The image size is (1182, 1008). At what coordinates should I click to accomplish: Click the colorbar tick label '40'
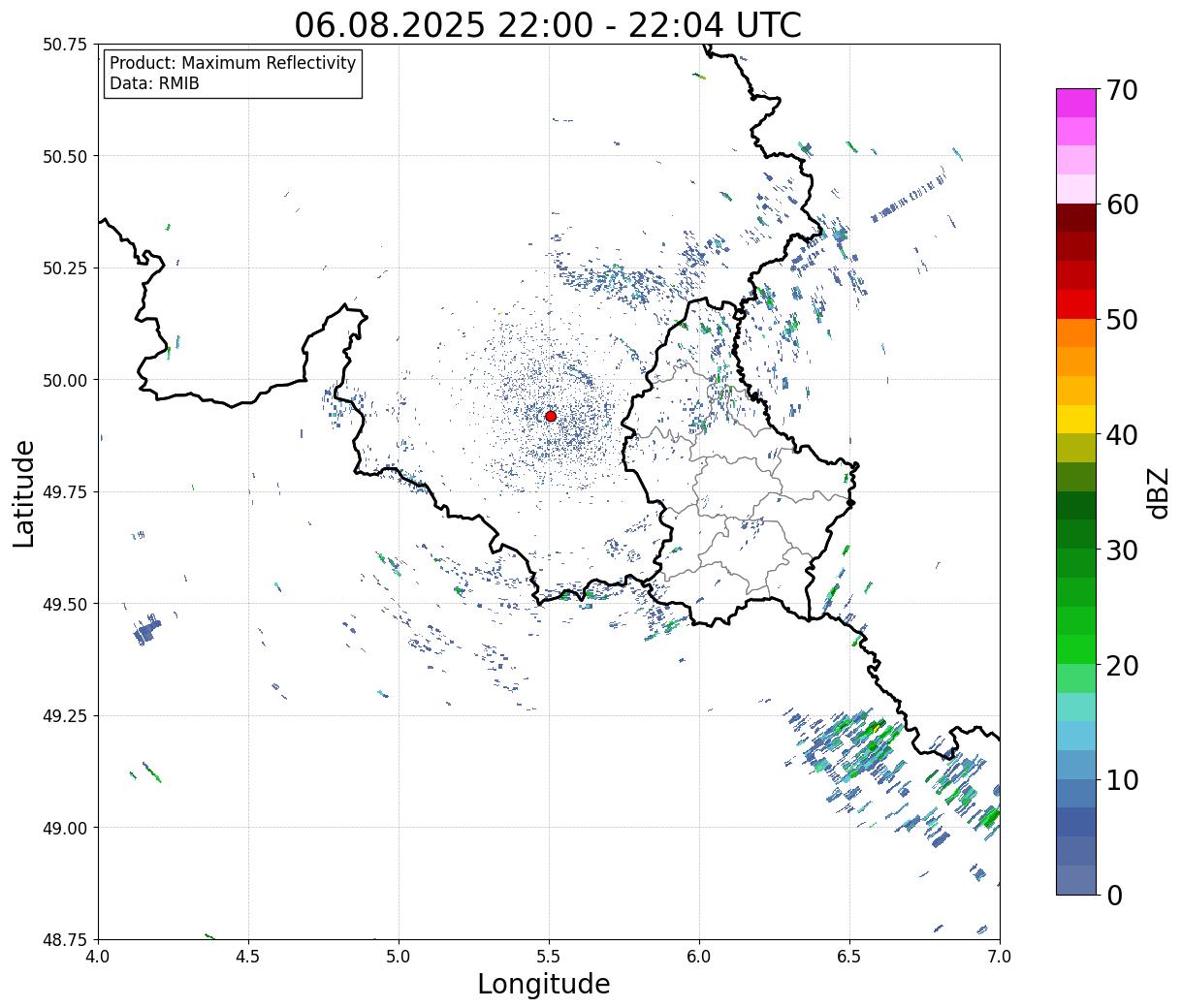[x=1122, y=435]
